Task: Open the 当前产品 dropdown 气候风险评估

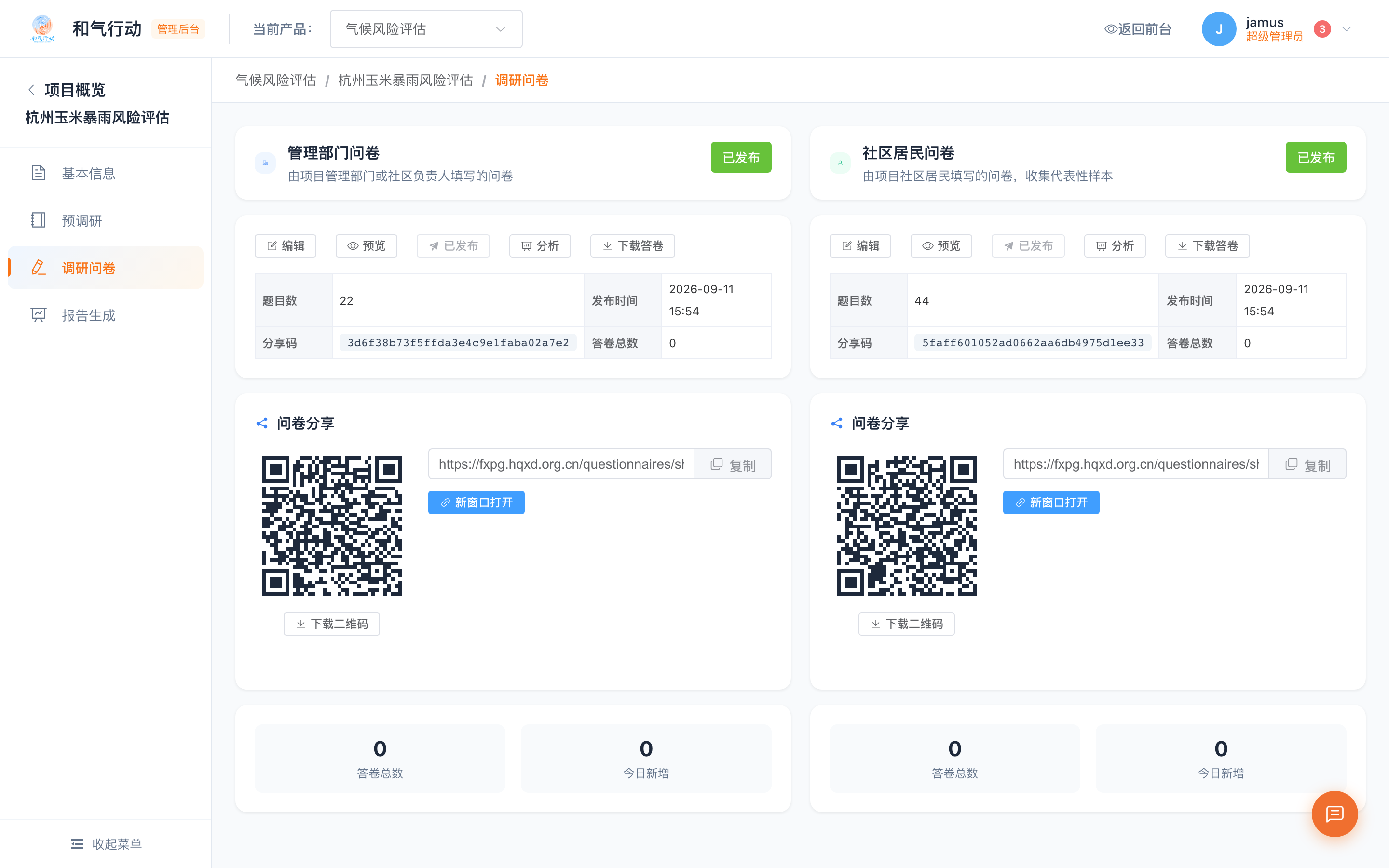Action: 426,29
